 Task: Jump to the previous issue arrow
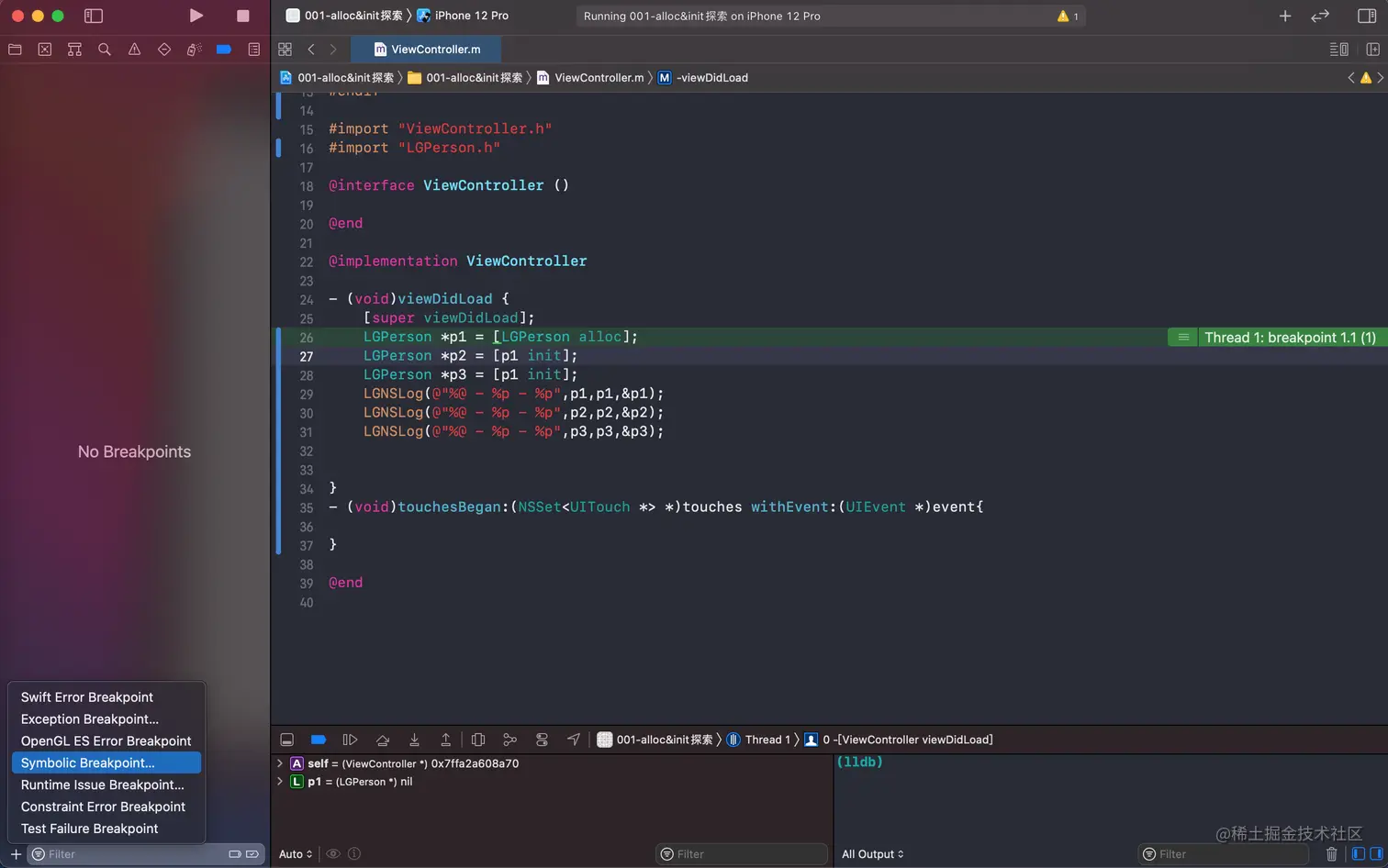click(x=1351, y=78)
